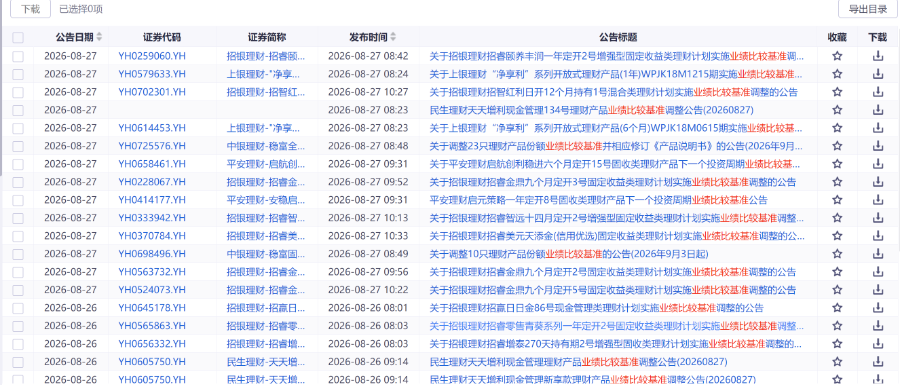Favorite the 民生理财天天增利现金管理134号 announcement

tap(837, 110)
